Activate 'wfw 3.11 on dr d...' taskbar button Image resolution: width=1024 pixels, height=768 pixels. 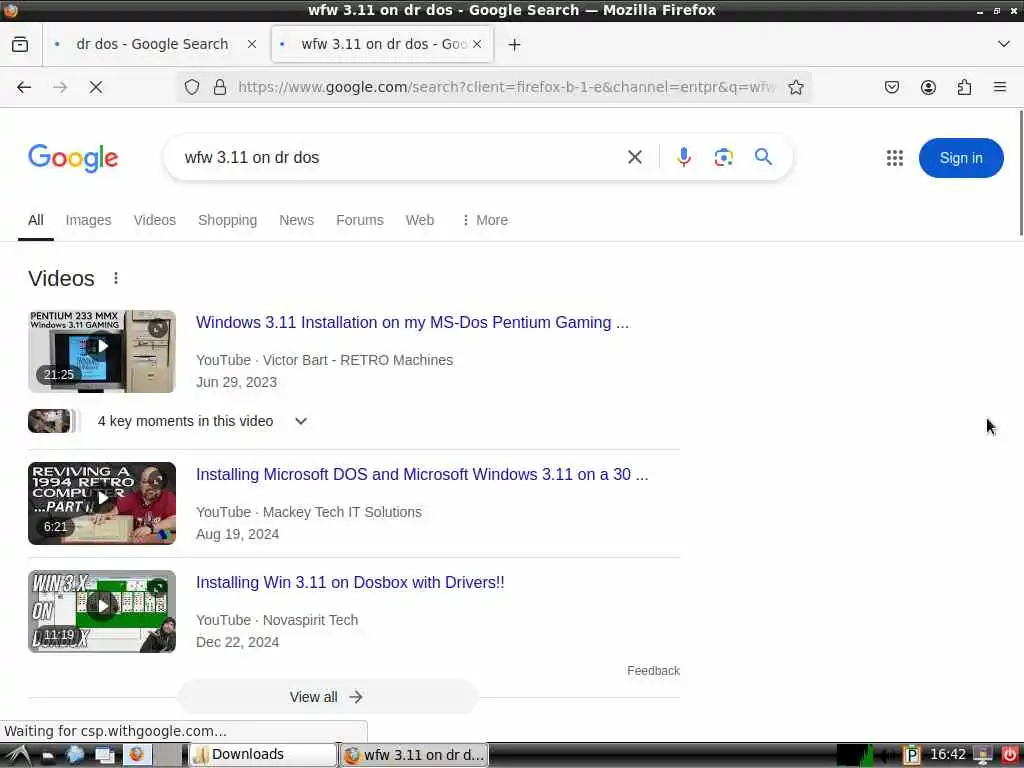[414, 755]
